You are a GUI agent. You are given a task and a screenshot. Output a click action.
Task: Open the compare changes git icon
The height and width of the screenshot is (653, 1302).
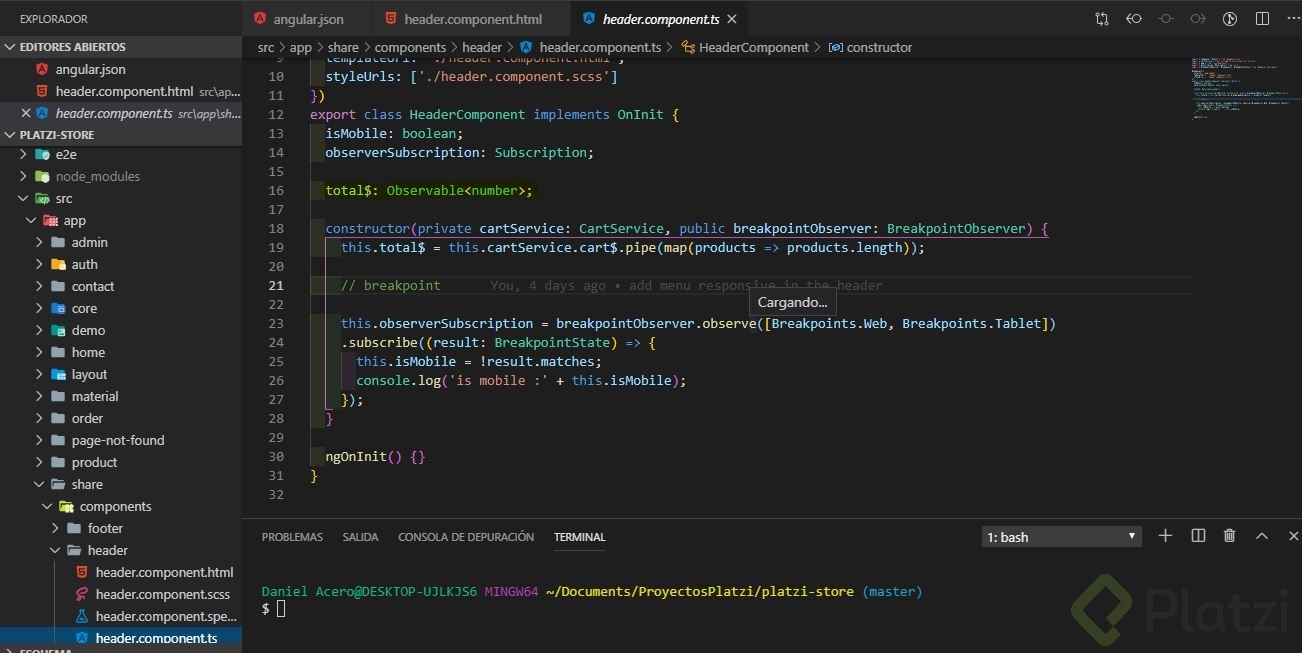pos(1102,19)
